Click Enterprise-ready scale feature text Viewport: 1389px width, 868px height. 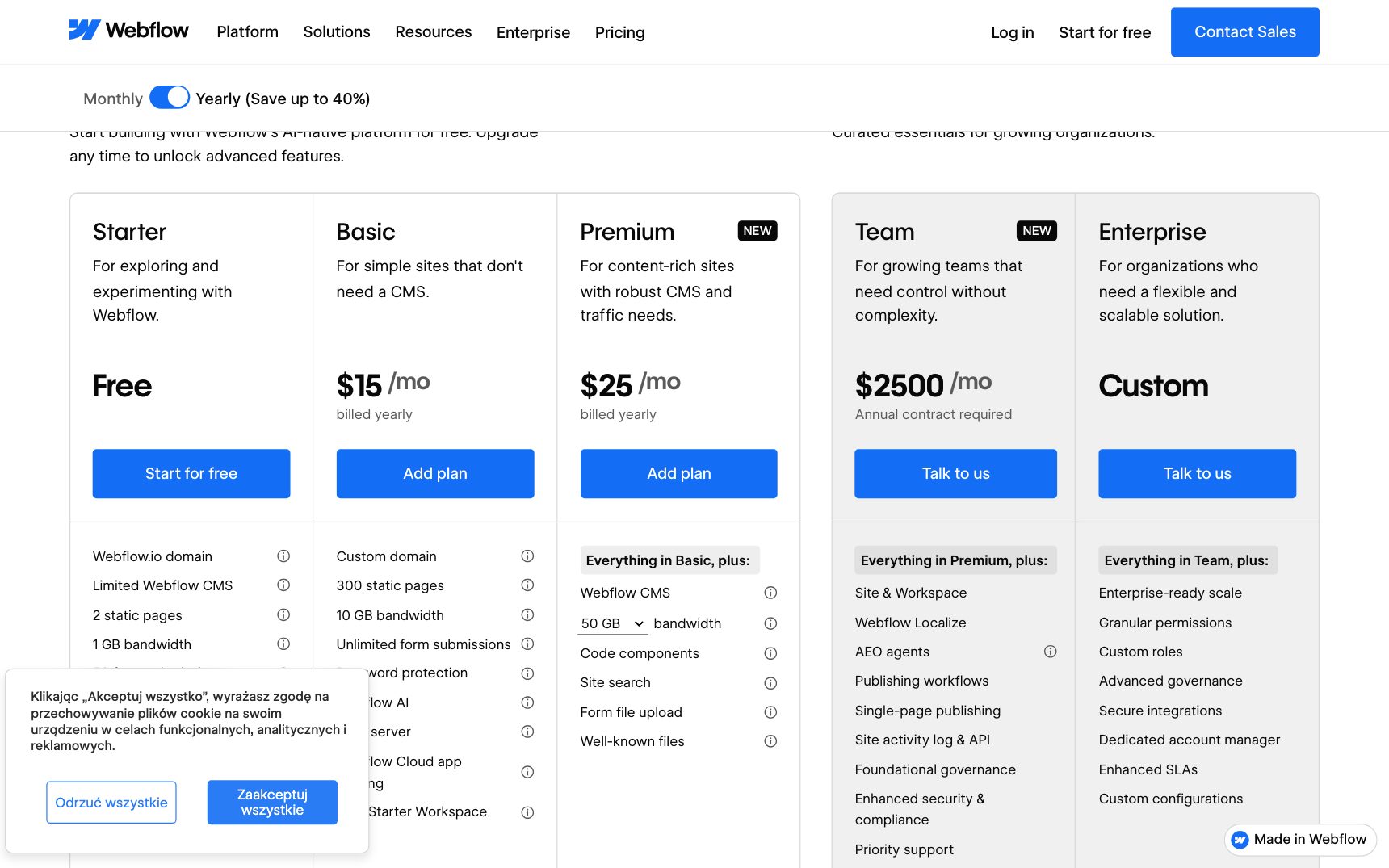[x=1170, y=593]
